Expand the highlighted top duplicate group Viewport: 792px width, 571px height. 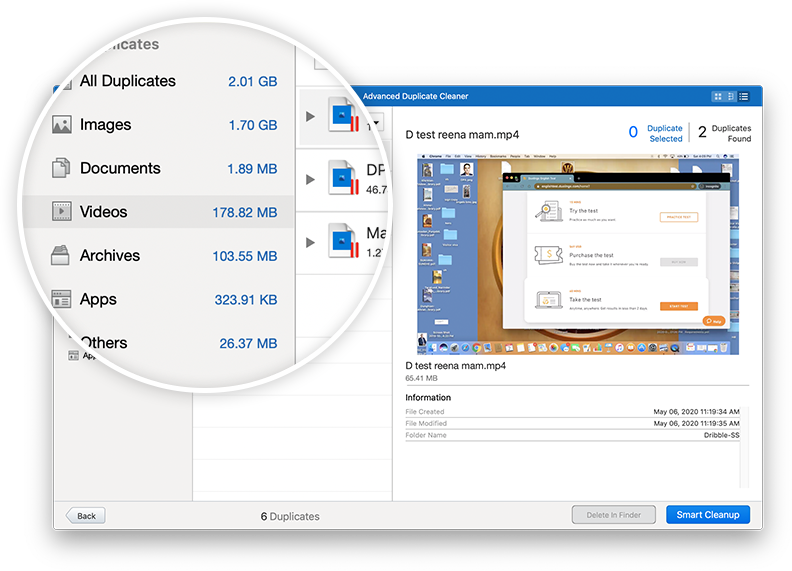[310, 116]
